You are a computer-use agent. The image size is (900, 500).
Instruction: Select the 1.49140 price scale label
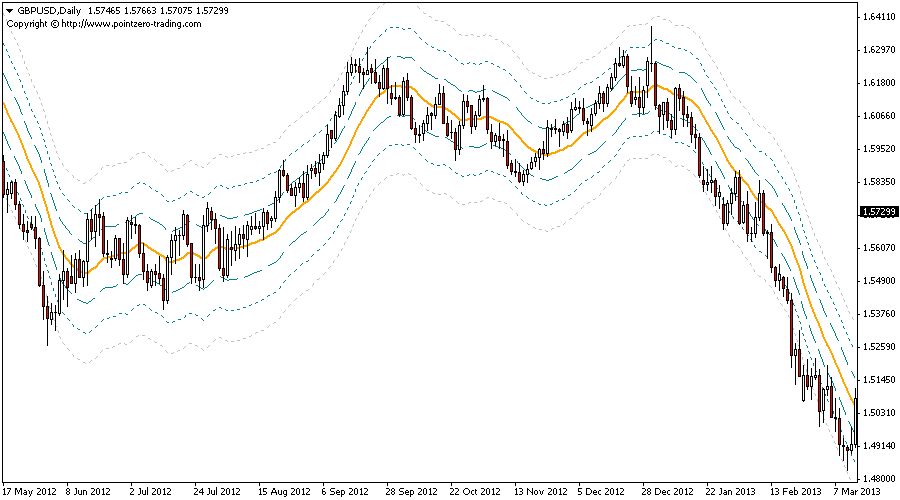pos(877,446)
